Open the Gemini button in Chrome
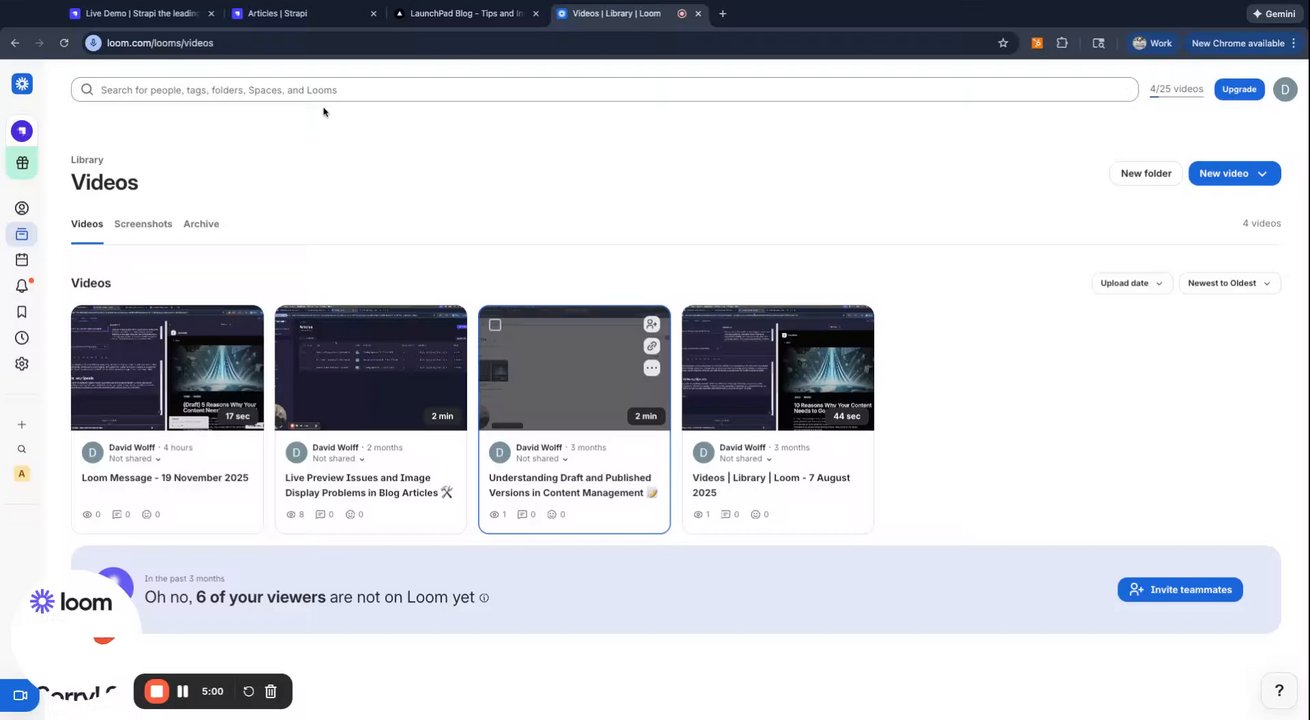1310x720 pixels. tap(1274, 14)
